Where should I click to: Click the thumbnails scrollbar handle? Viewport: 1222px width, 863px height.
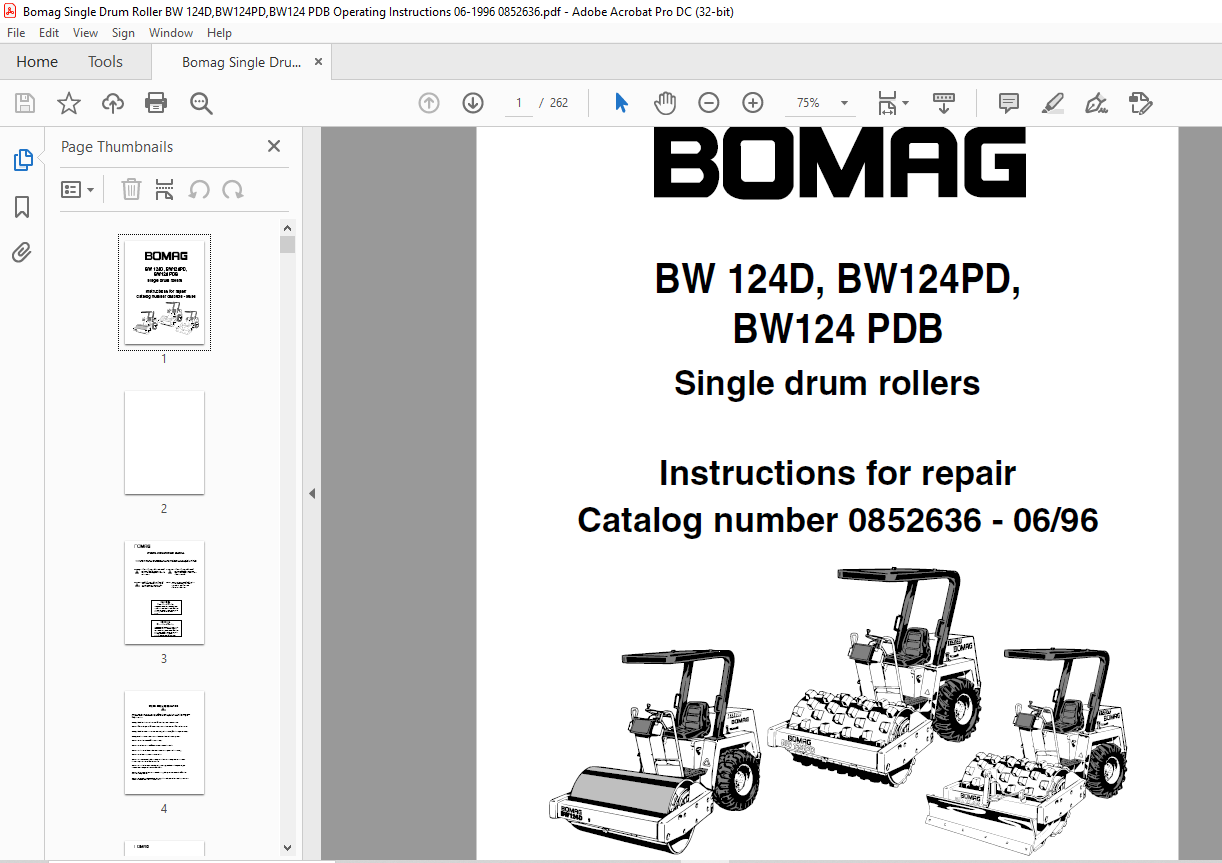(x=288, y=245)
